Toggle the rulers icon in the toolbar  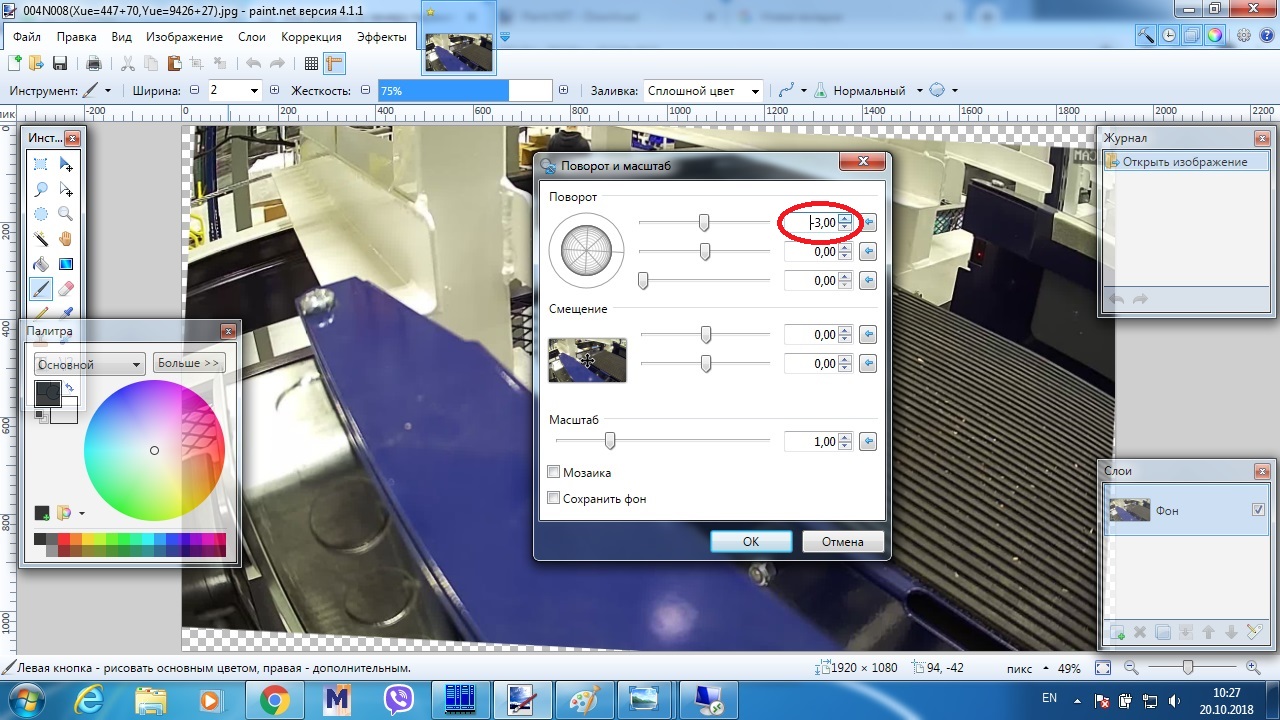point(334,63)
